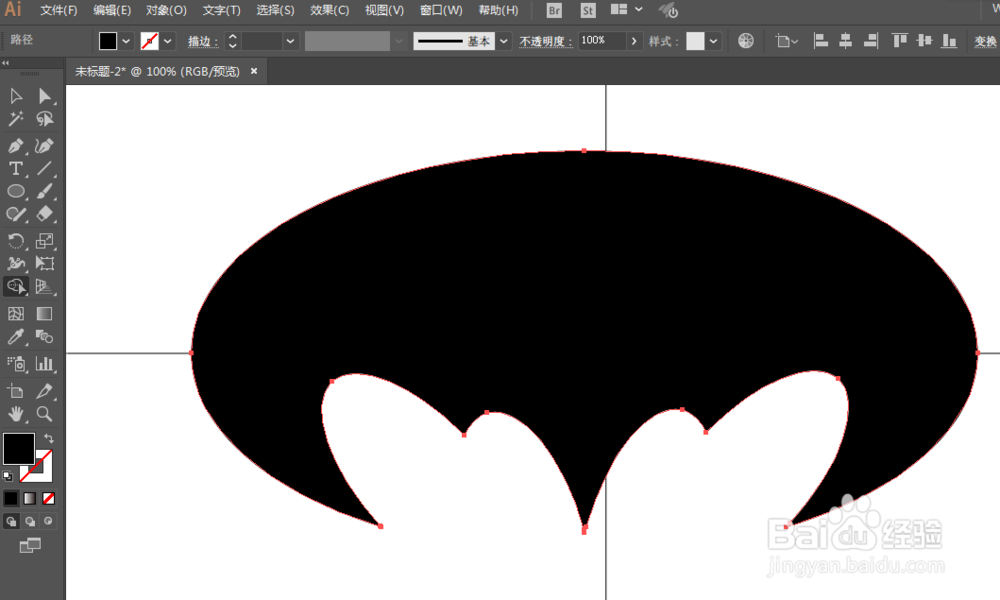The width and height of the screenshot is (1000, 600).
Task: Select the Selection tool (black arrow)
Action: tap(16, 96)
